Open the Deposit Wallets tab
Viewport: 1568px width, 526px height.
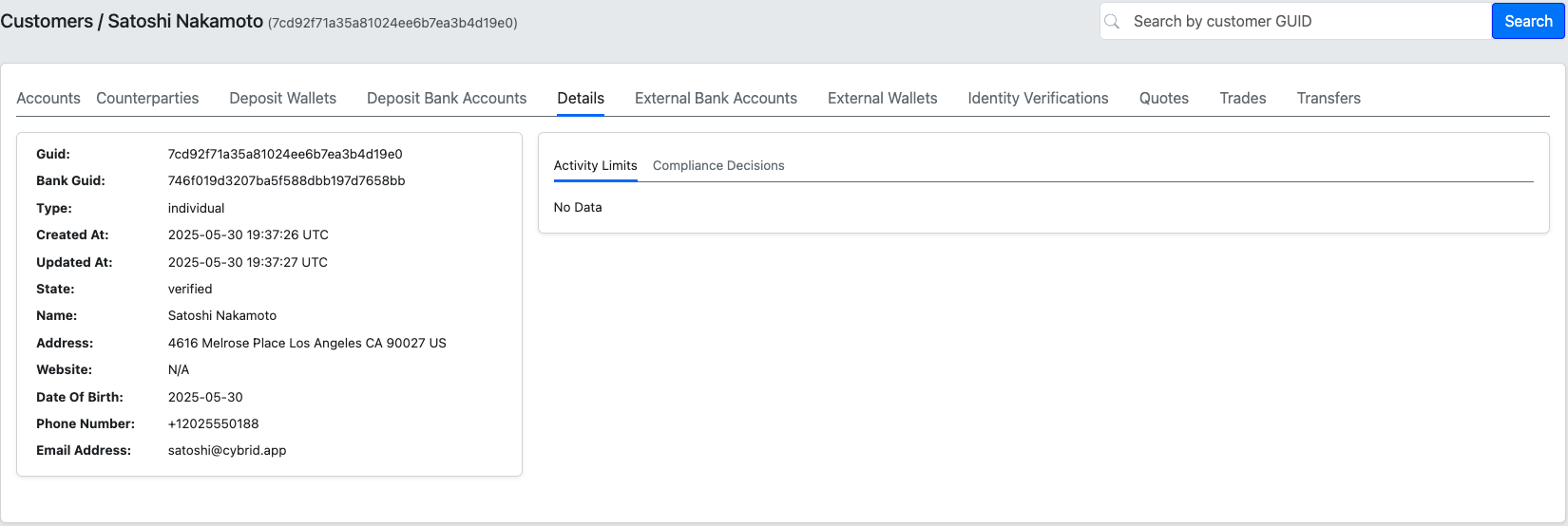click(x=283, y=98)
